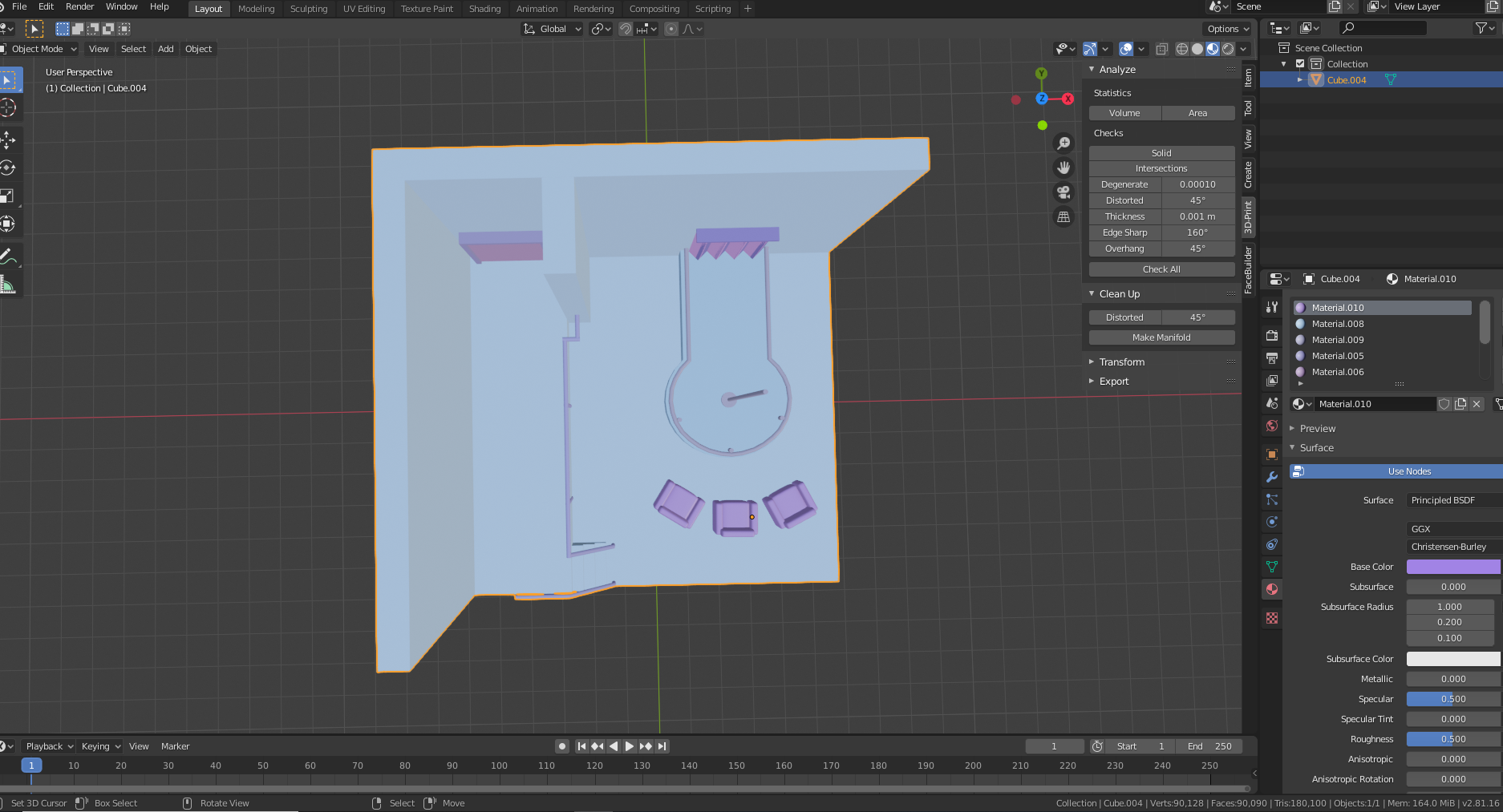This screenshot has width=1503, height=812.
Task: Select Material.008 in the material slot list
Action: pos(1338,324)
